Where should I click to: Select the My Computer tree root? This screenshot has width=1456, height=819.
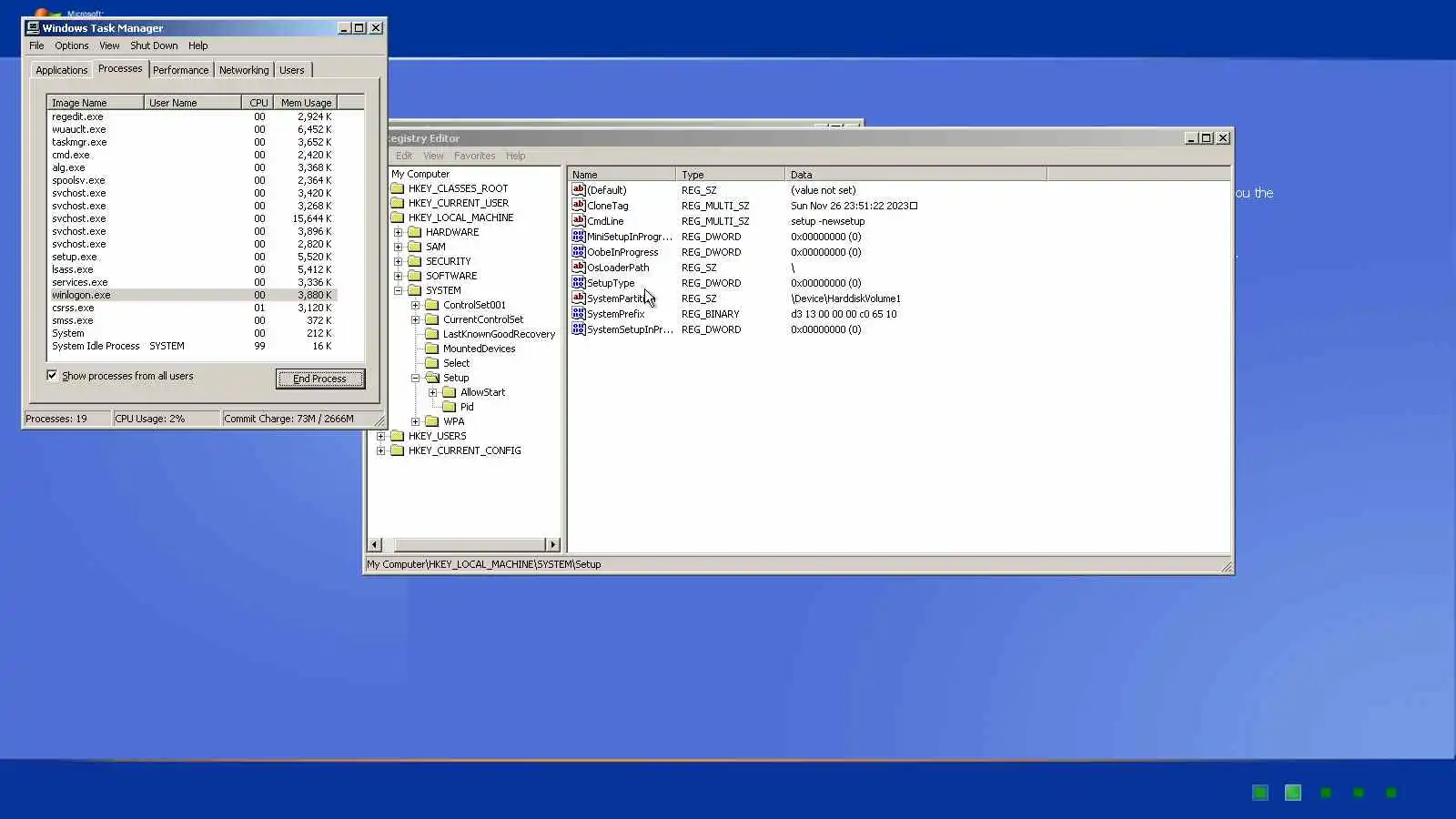(x=420, y=174)
